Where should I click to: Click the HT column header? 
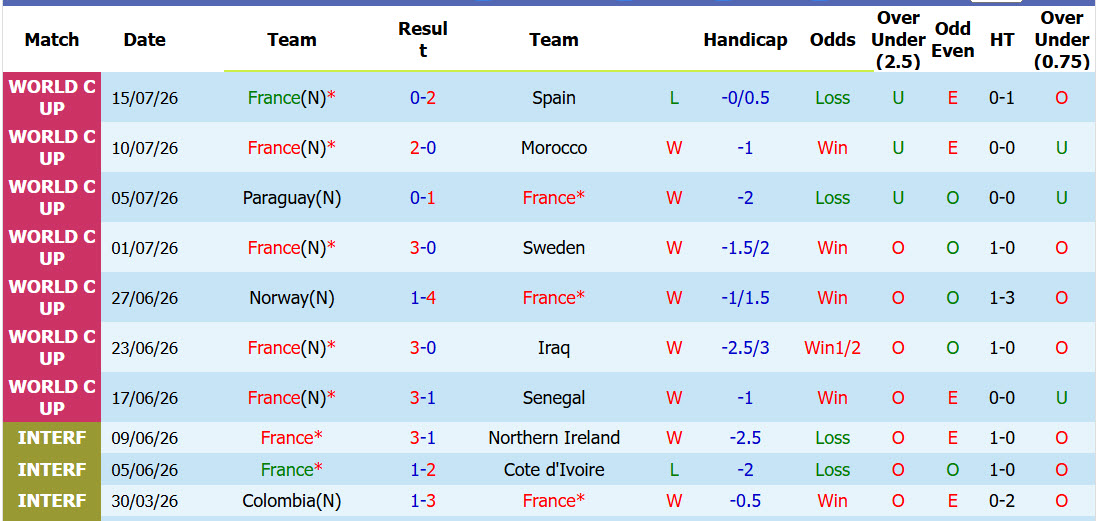click(x=1001, y=40)
